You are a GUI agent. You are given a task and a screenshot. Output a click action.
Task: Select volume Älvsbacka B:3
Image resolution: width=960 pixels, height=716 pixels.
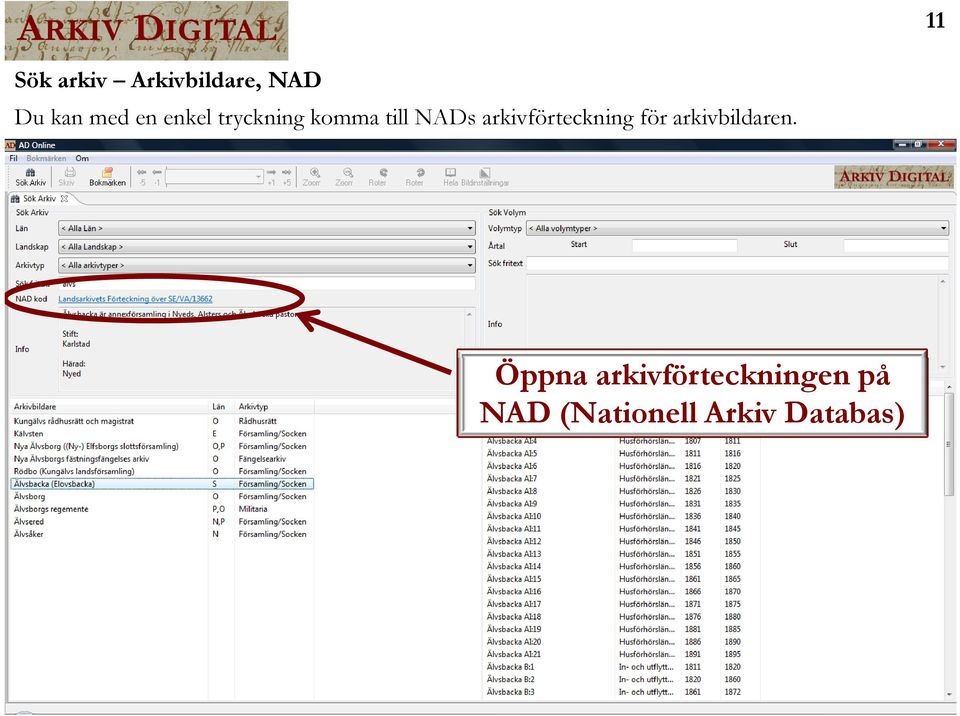pos(621,692)
